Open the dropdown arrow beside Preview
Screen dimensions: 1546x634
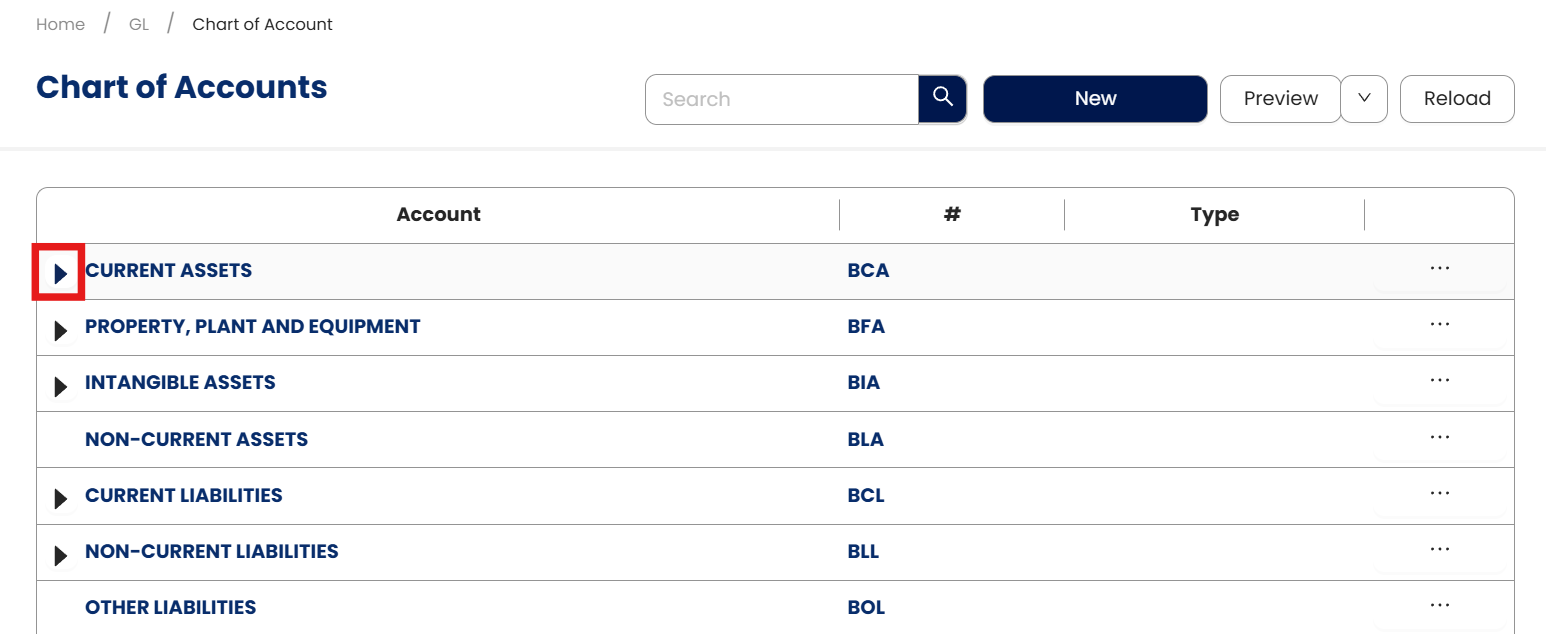1363,98
